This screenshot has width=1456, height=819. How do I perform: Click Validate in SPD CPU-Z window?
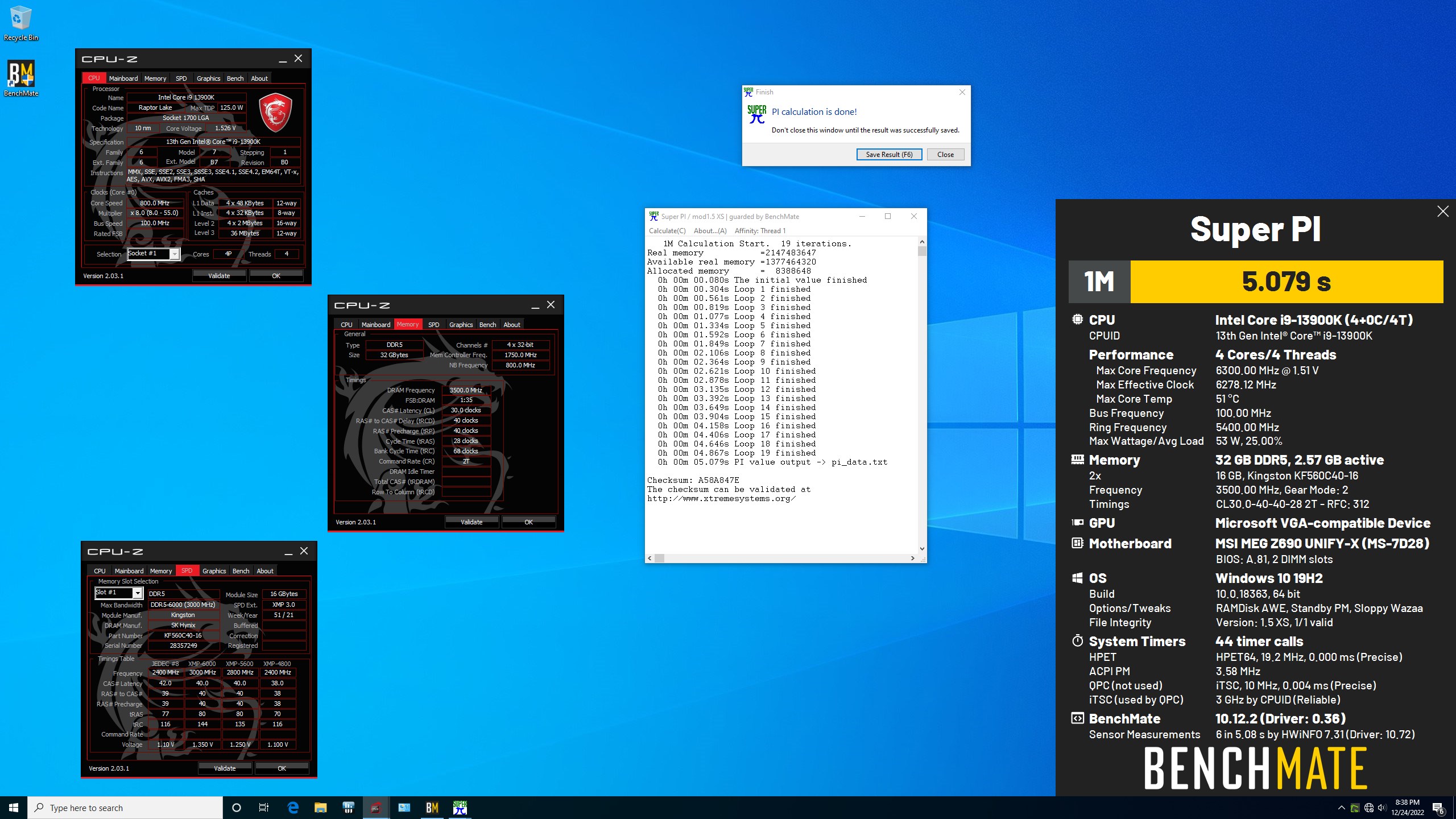point(225,768)
